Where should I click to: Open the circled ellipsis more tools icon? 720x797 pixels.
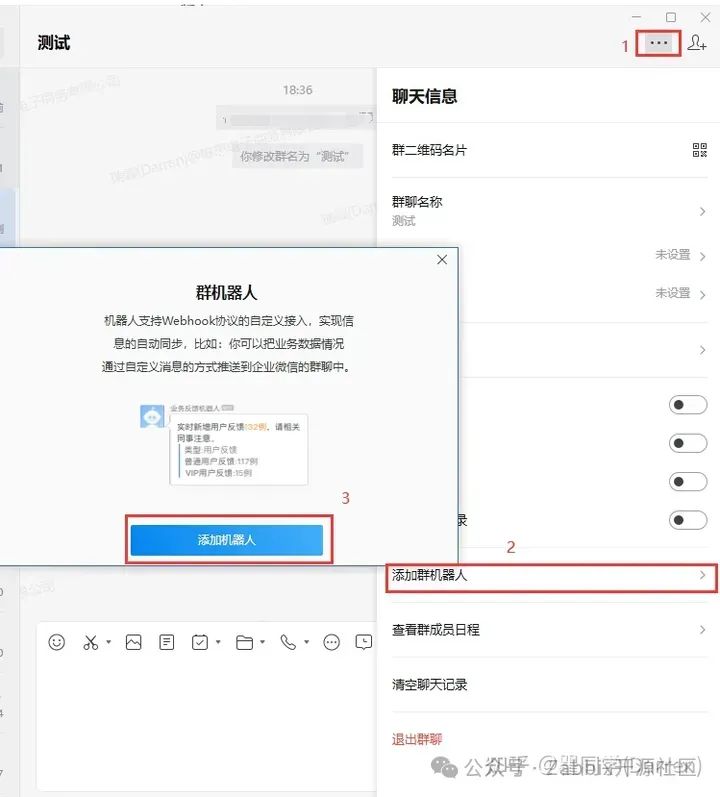coord(331,642)
